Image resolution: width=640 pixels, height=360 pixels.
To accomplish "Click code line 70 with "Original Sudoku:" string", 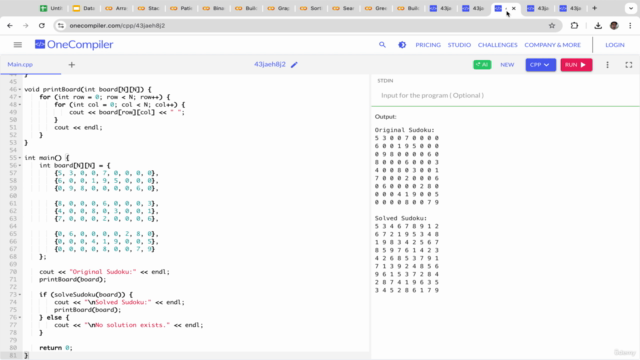I will pyautogui.click(x=104, y=272).
